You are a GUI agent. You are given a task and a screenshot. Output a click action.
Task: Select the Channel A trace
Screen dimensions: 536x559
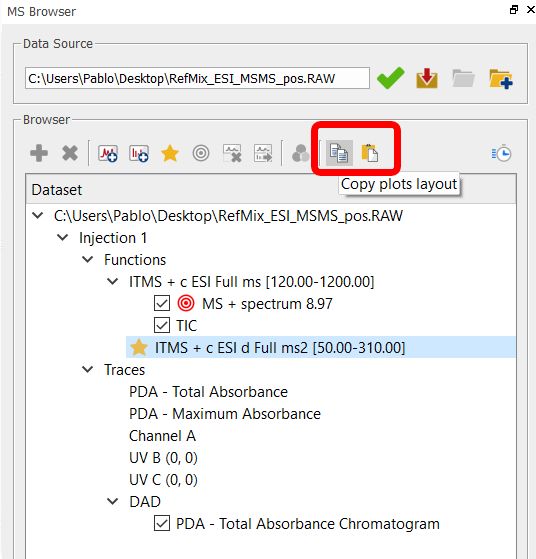(x=162, y=436)
